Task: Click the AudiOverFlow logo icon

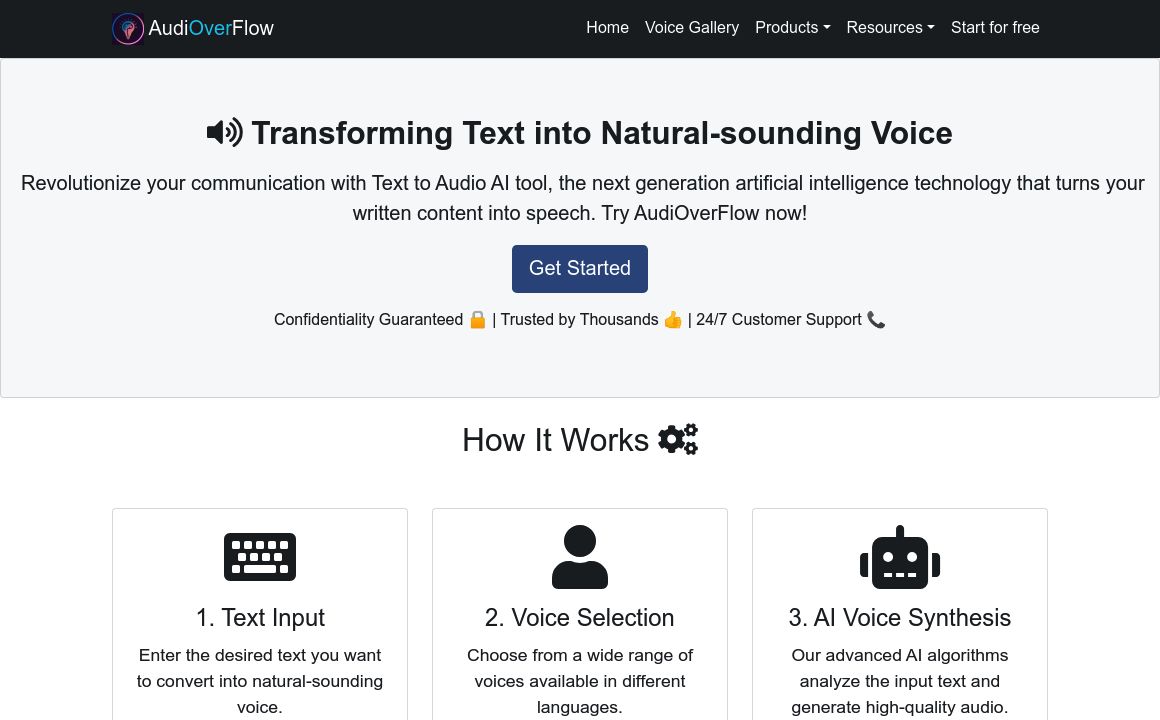Action: [x=128, y=28]
